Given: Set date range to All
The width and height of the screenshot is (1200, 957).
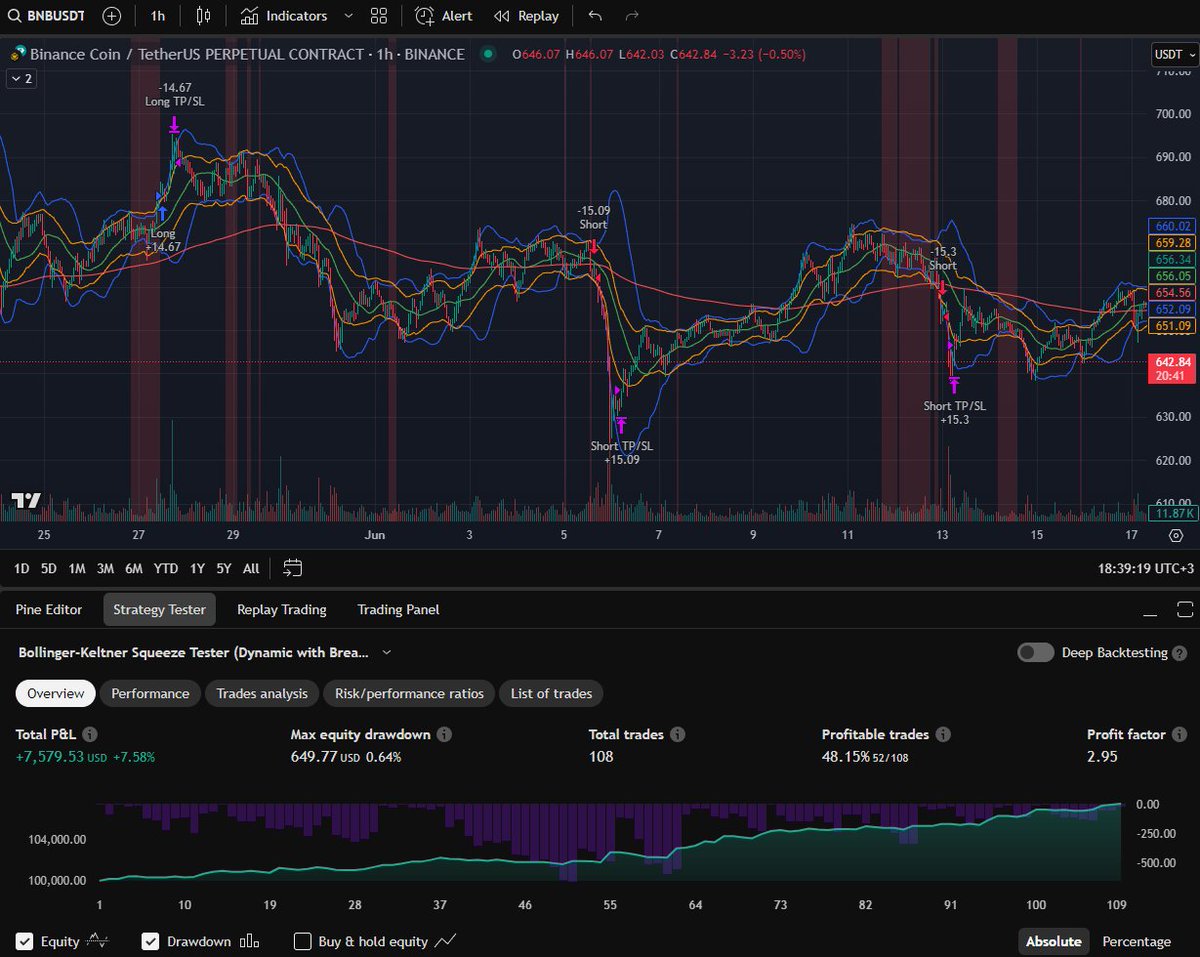Looking at the screenshot, I should [x=251, y=568].
